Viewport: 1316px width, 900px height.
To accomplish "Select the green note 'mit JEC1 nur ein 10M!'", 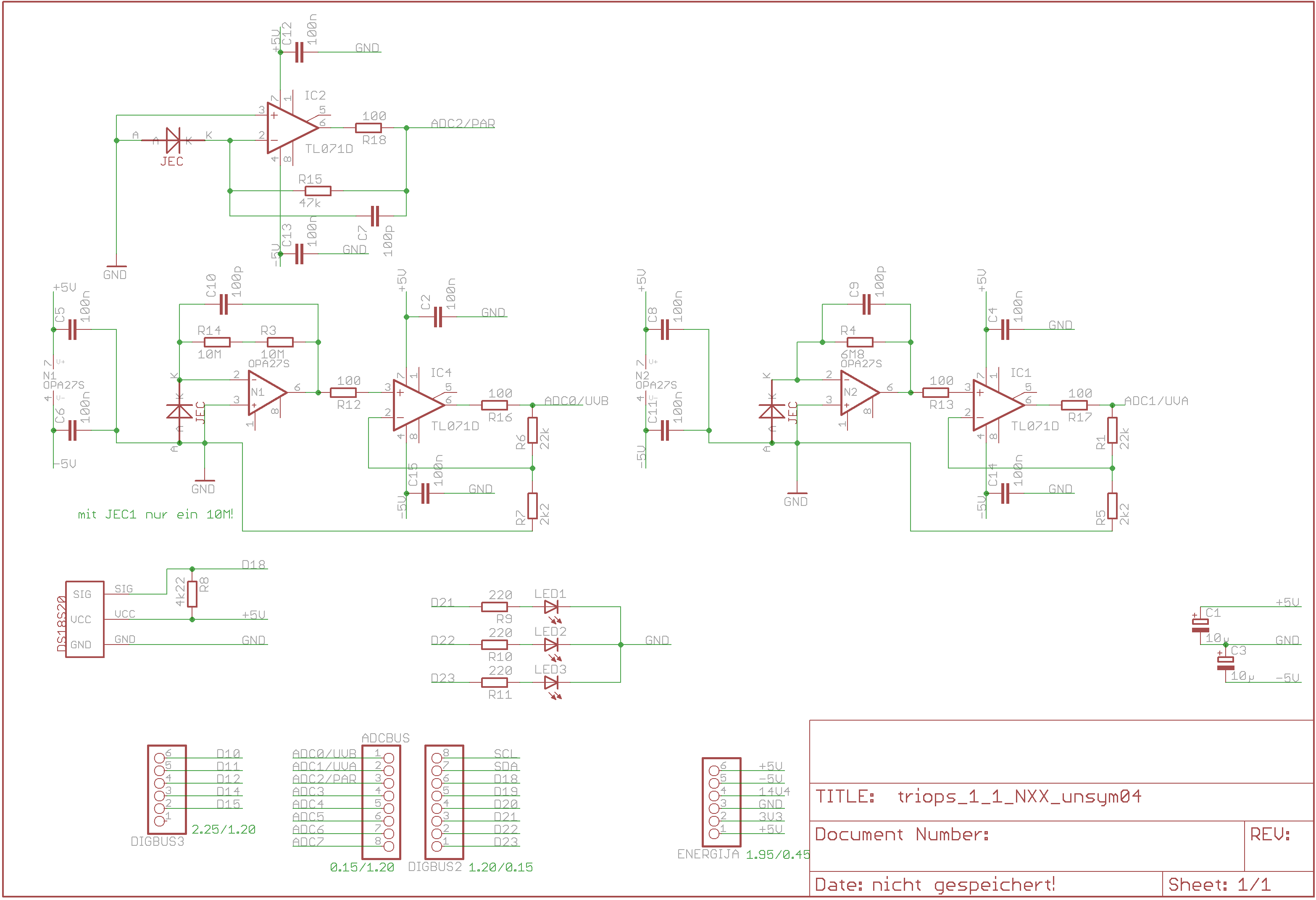I will point(155,514).
